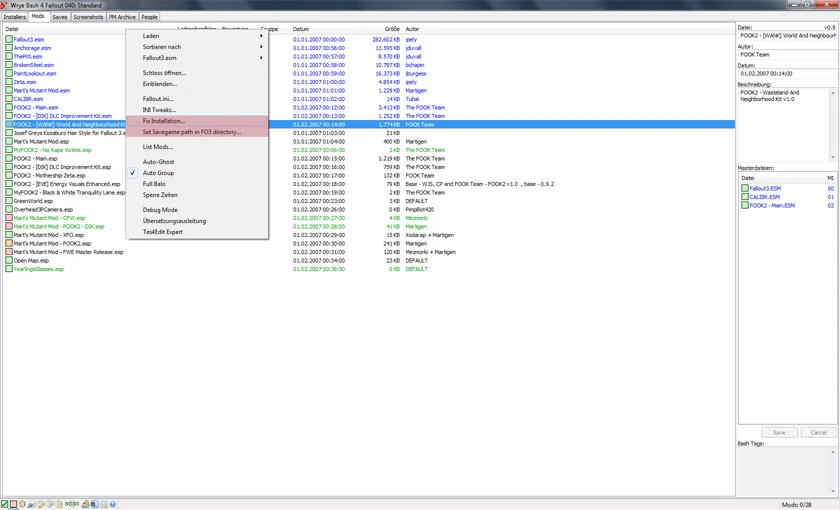This screenshot has height=510, width=840.
Task: Toggle Auto-Ghost menu option
Action: [x=197, y=162]
